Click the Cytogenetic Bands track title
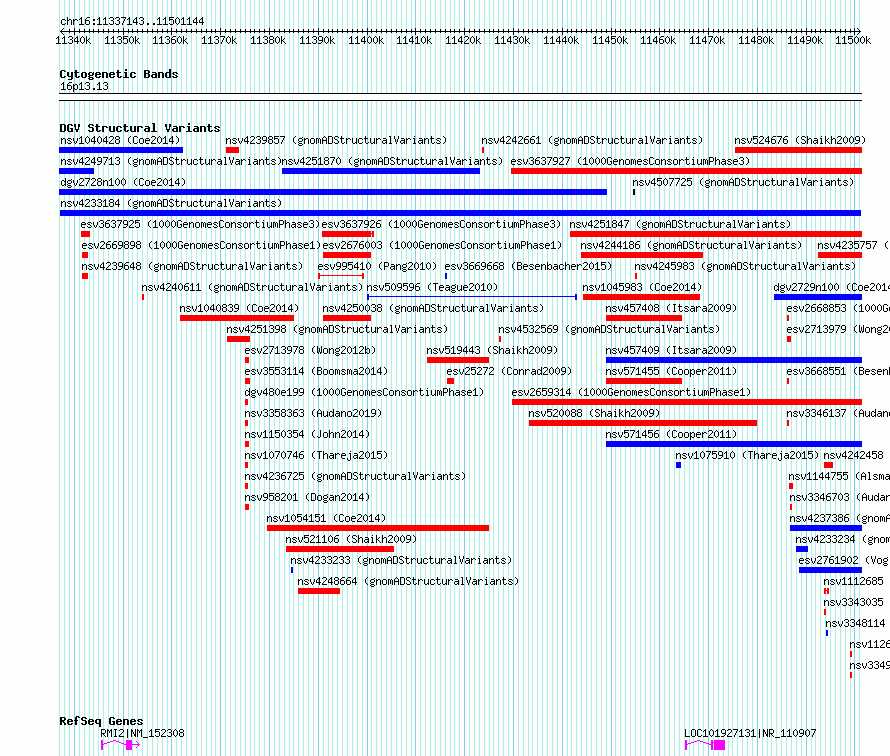 (119, 74)
